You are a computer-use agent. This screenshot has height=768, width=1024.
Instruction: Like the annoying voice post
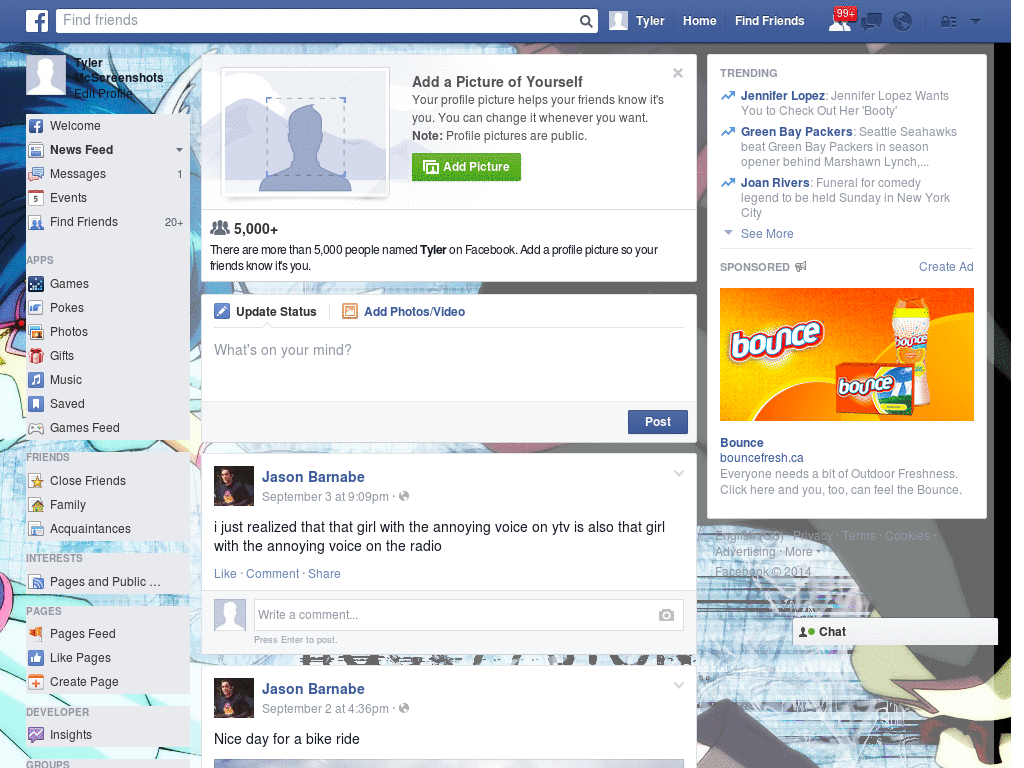point(225,574)
